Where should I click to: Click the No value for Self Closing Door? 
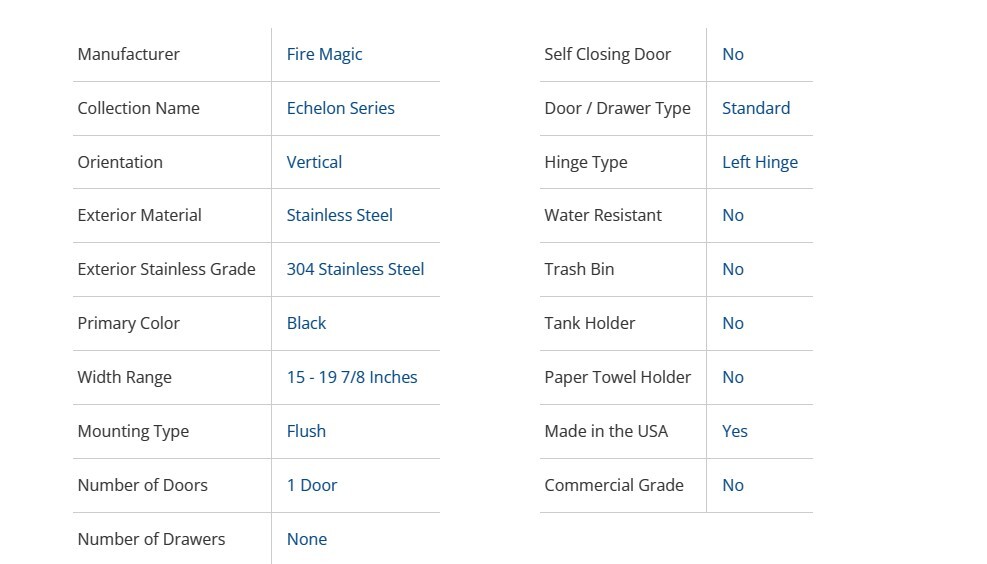(732, 54)
